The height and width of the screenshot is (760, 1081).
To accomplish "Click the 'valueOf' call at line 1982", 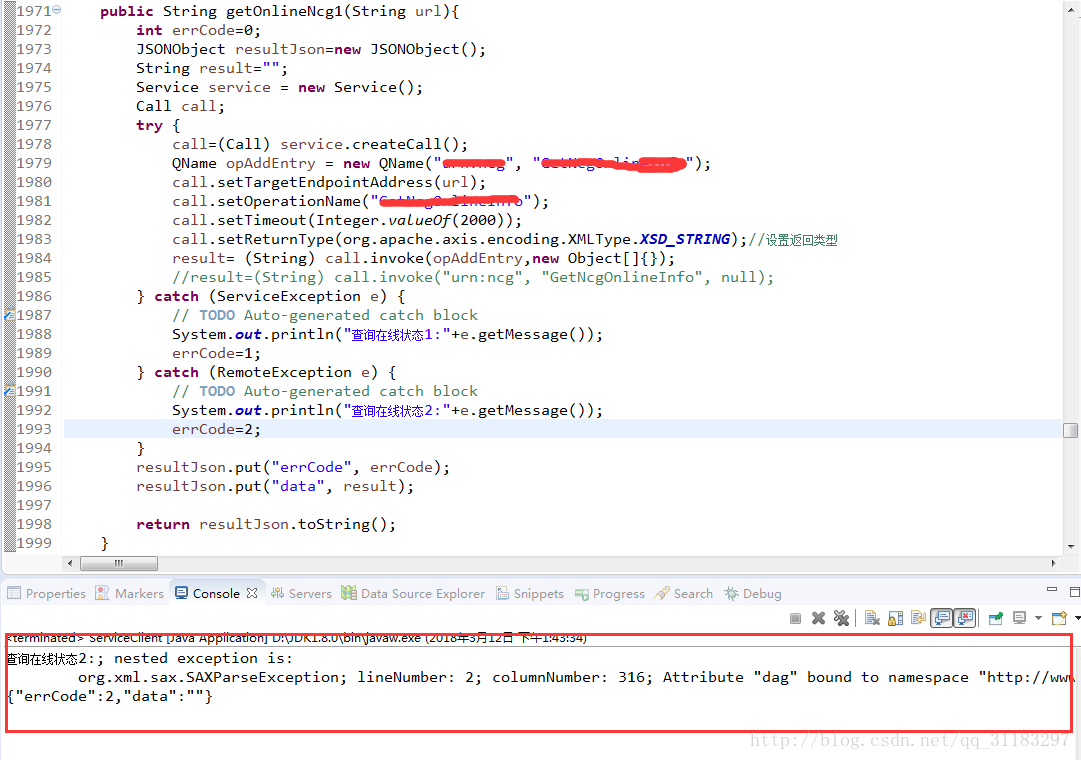I will click(x=418, y=220).
